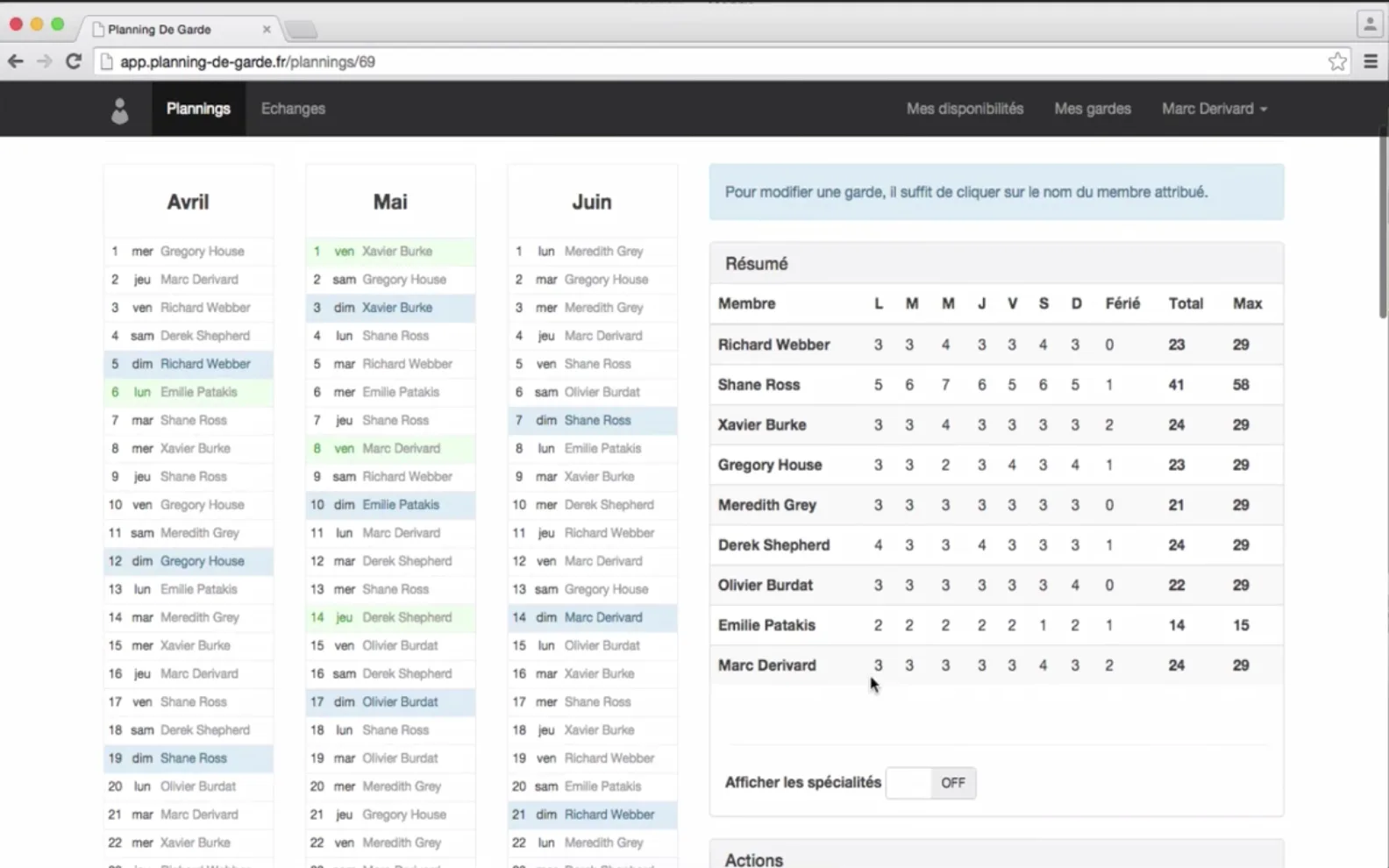Edit May 1 guard Xavier Burke
The height and width of the screenshot is (868, 1389).
click(x=397, y=252)
